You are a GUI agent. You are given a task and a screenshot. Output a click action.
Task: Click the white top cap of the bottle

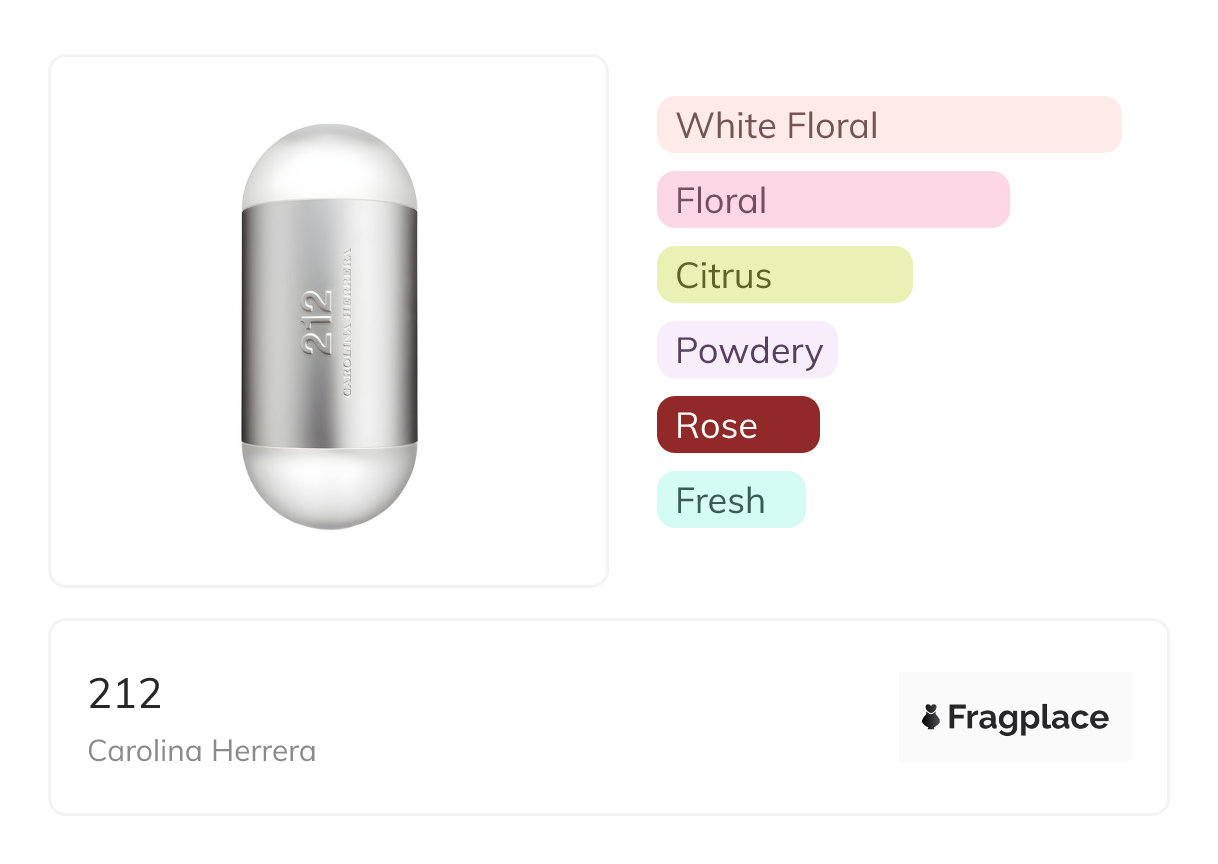tap(329, 165)
